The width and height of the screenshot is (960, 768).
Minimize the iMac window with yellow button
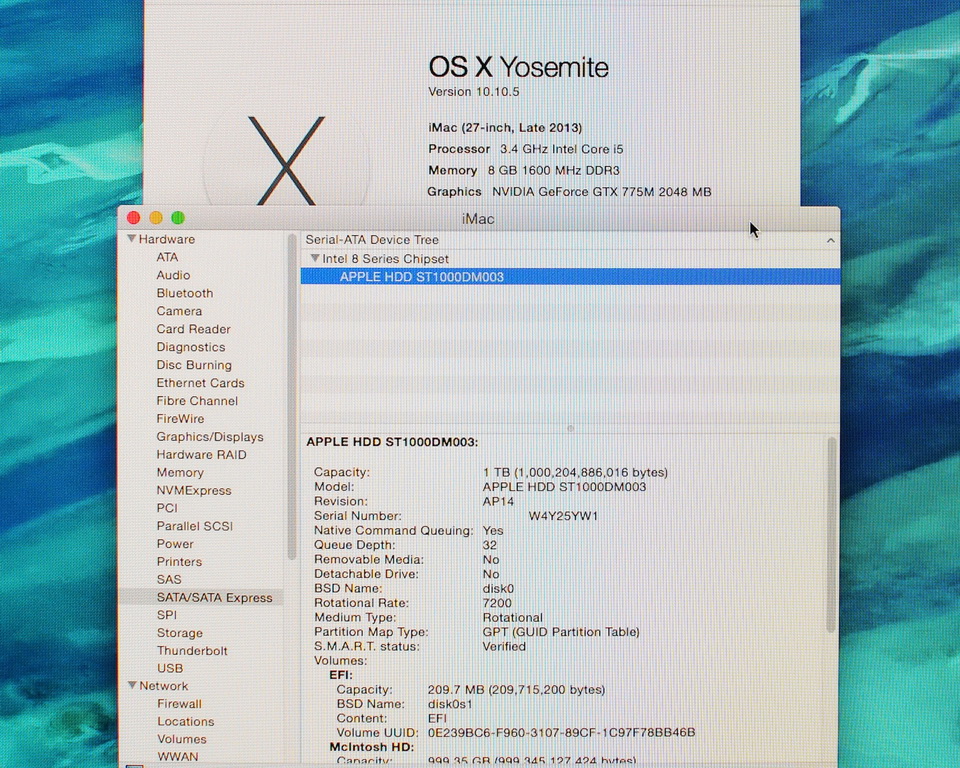point(156,218)
